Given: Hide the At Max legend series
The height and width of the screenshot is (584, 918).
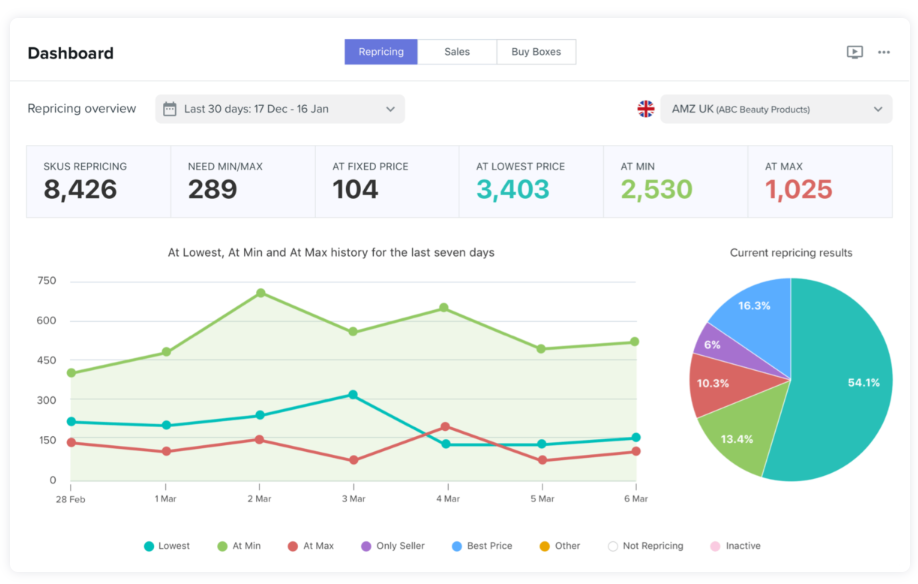Looking at the screenshot, I should (310, 546).
